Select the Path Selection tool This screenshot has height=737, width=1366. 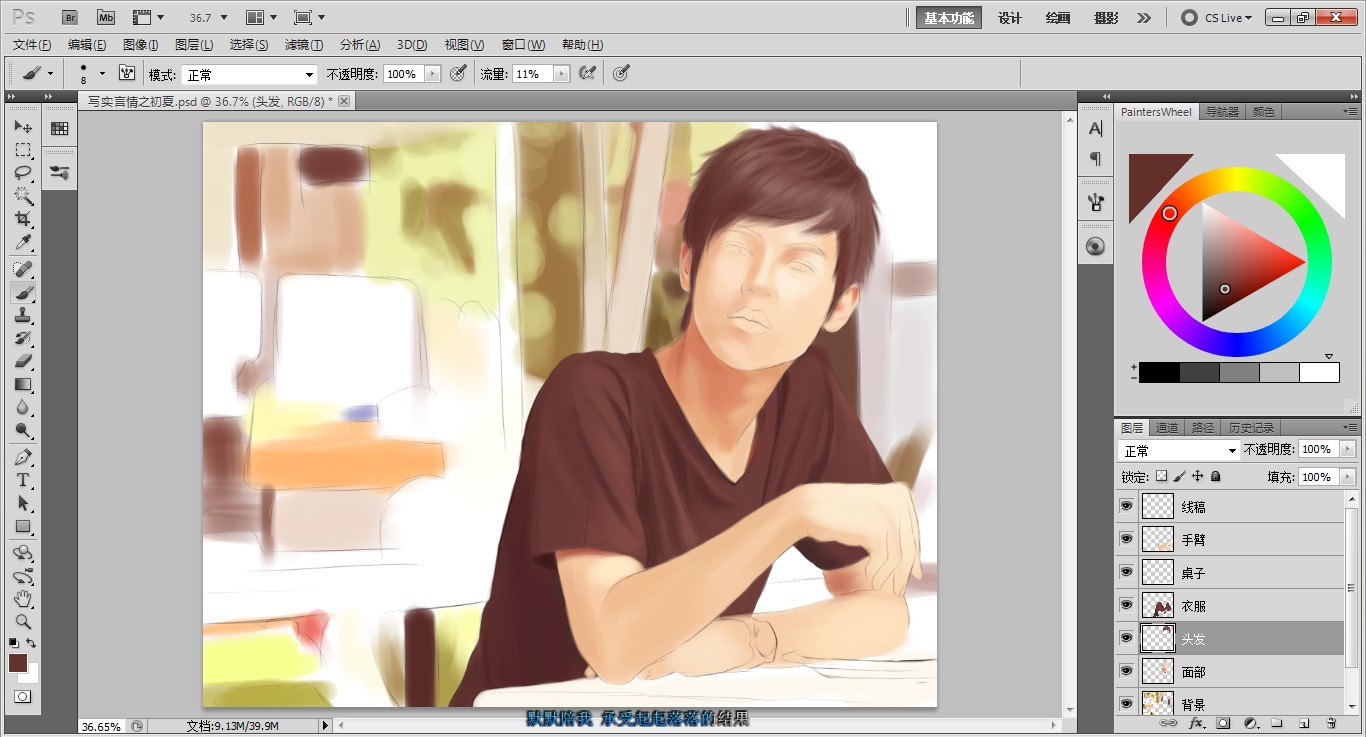23,503
